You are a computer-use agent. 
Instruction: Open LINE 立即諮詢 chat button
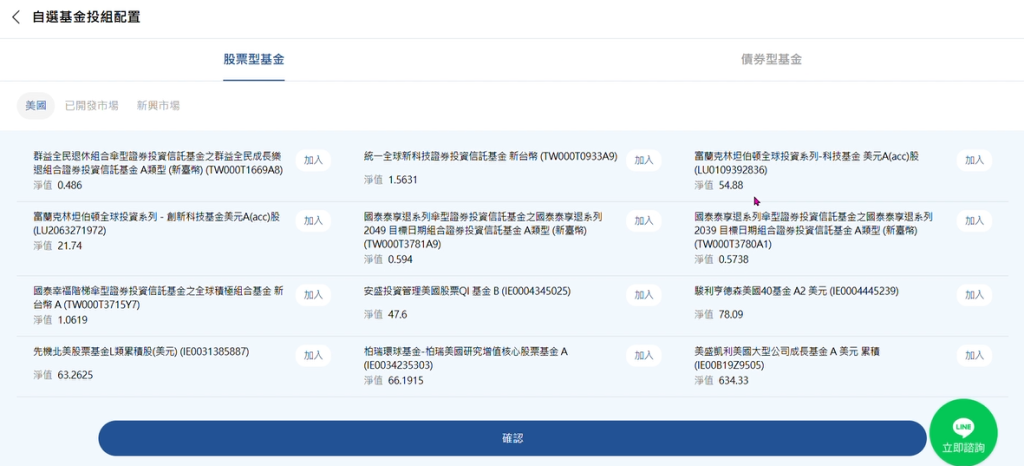tap(963, 433)
